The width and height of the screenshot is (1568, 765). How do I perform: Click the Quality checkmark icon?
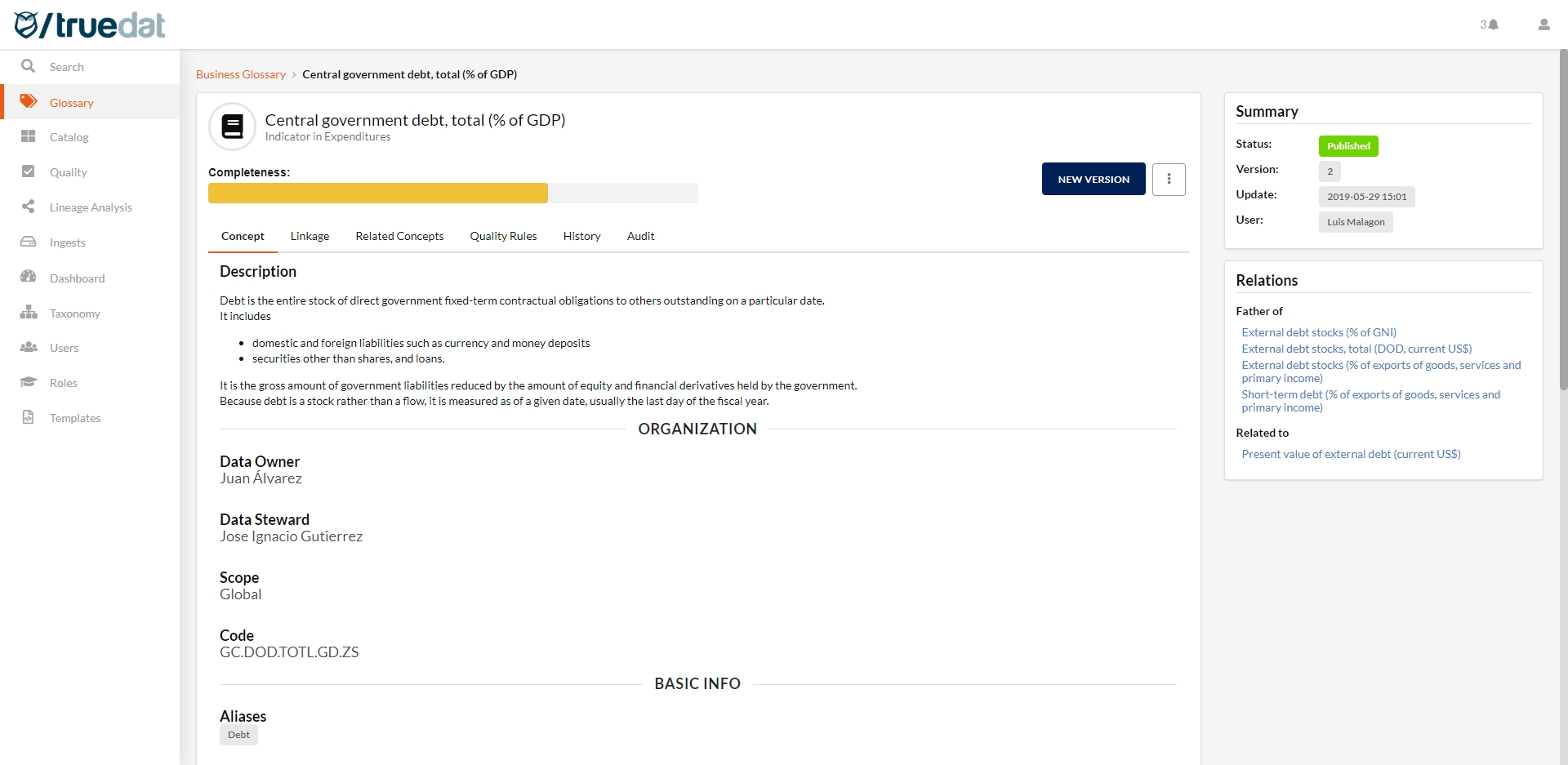coord(29,171)
